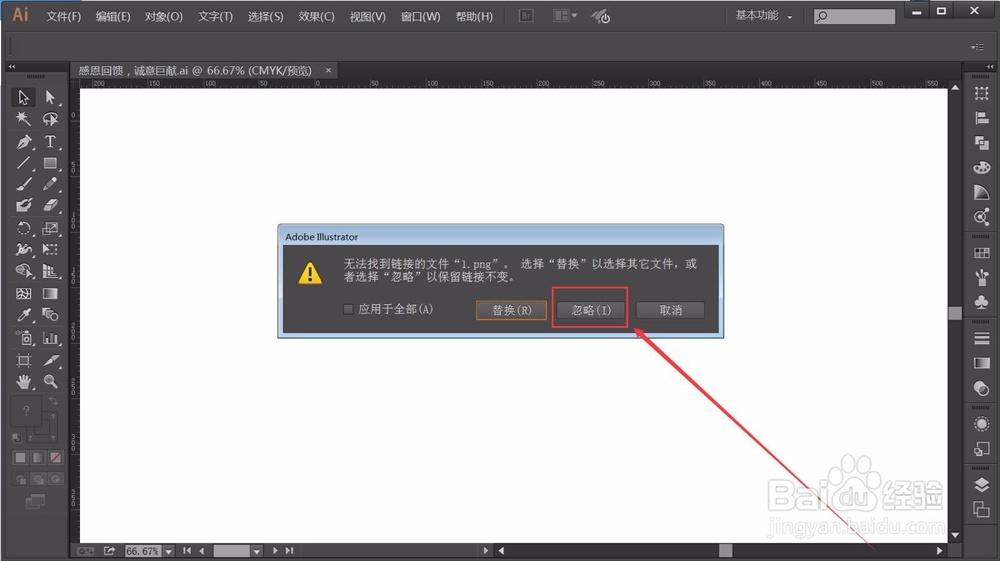This screenshot has width=1000, height=561.
Task: Select the Pen tool
Action: 24,142
